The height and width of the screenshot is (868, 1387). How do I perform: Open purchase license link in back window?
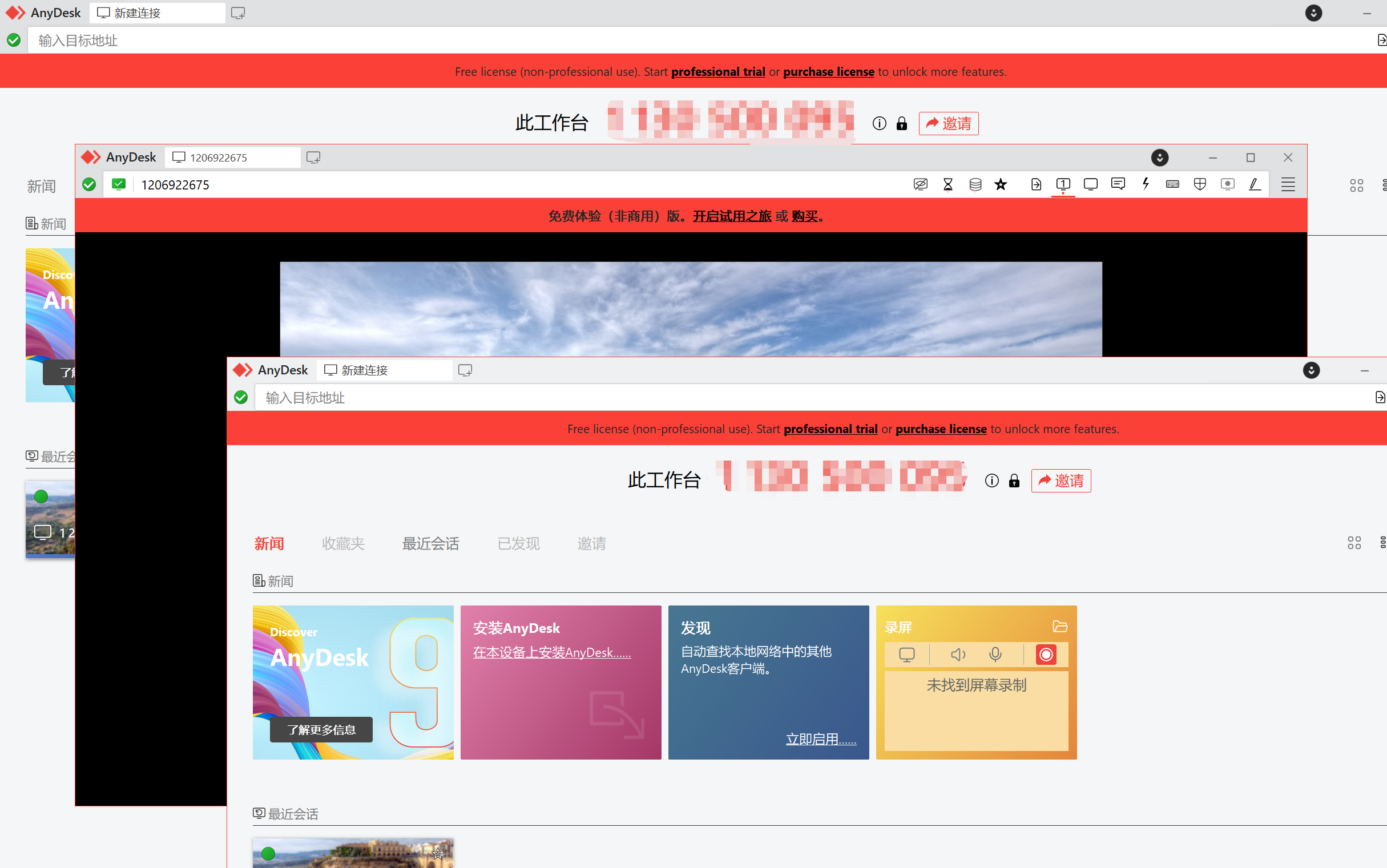click(828, 72)
